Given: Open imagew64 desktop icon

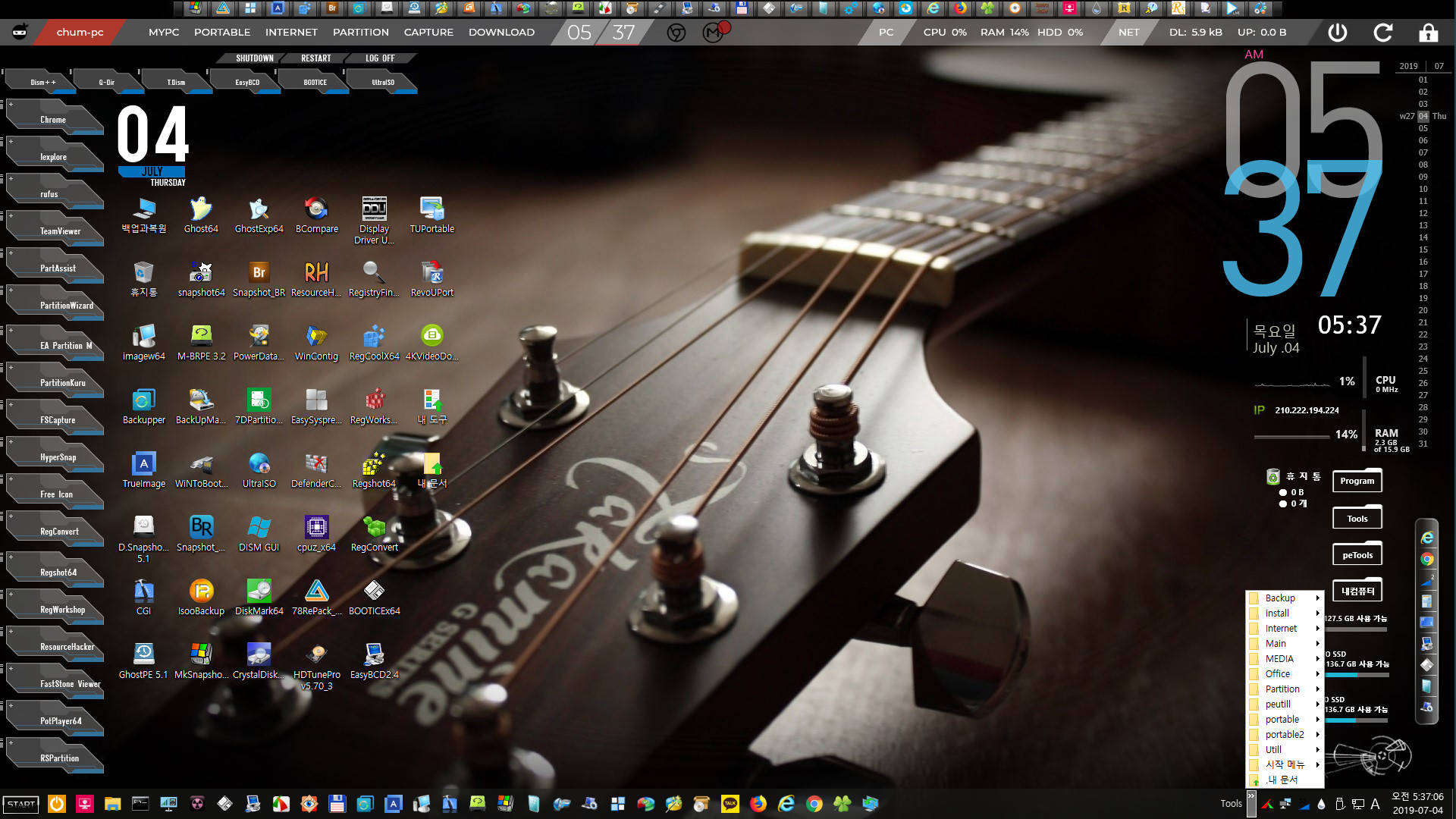Looking at the screenshot, I should point(143,343).
